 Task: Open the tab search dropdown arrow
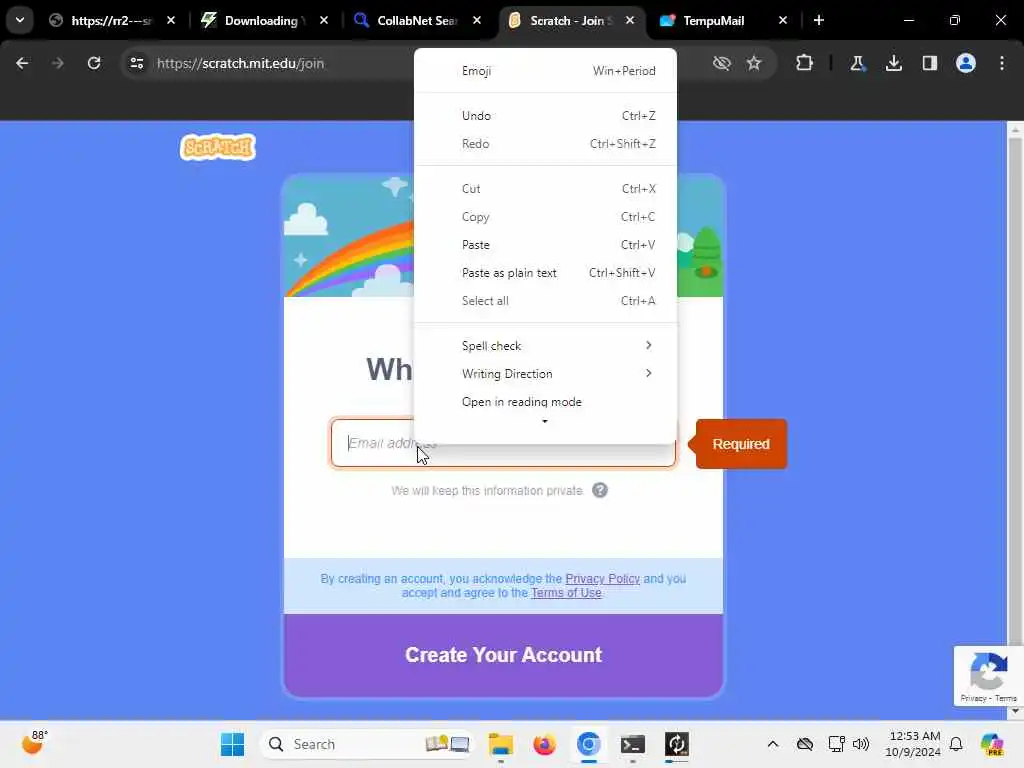tap(20, 20)
